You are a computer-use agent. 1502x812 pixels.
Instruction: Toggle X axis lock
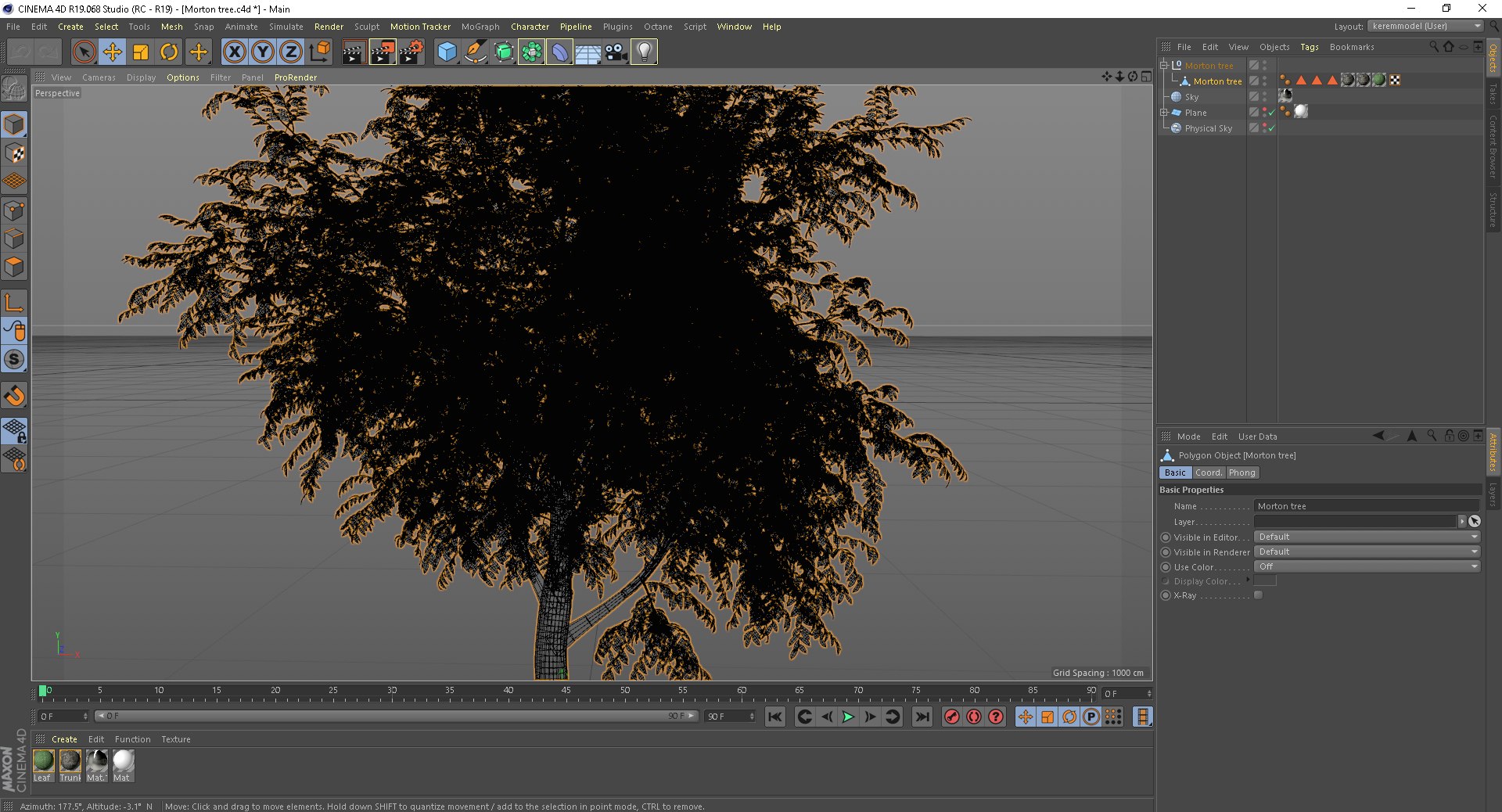point(234,52)
